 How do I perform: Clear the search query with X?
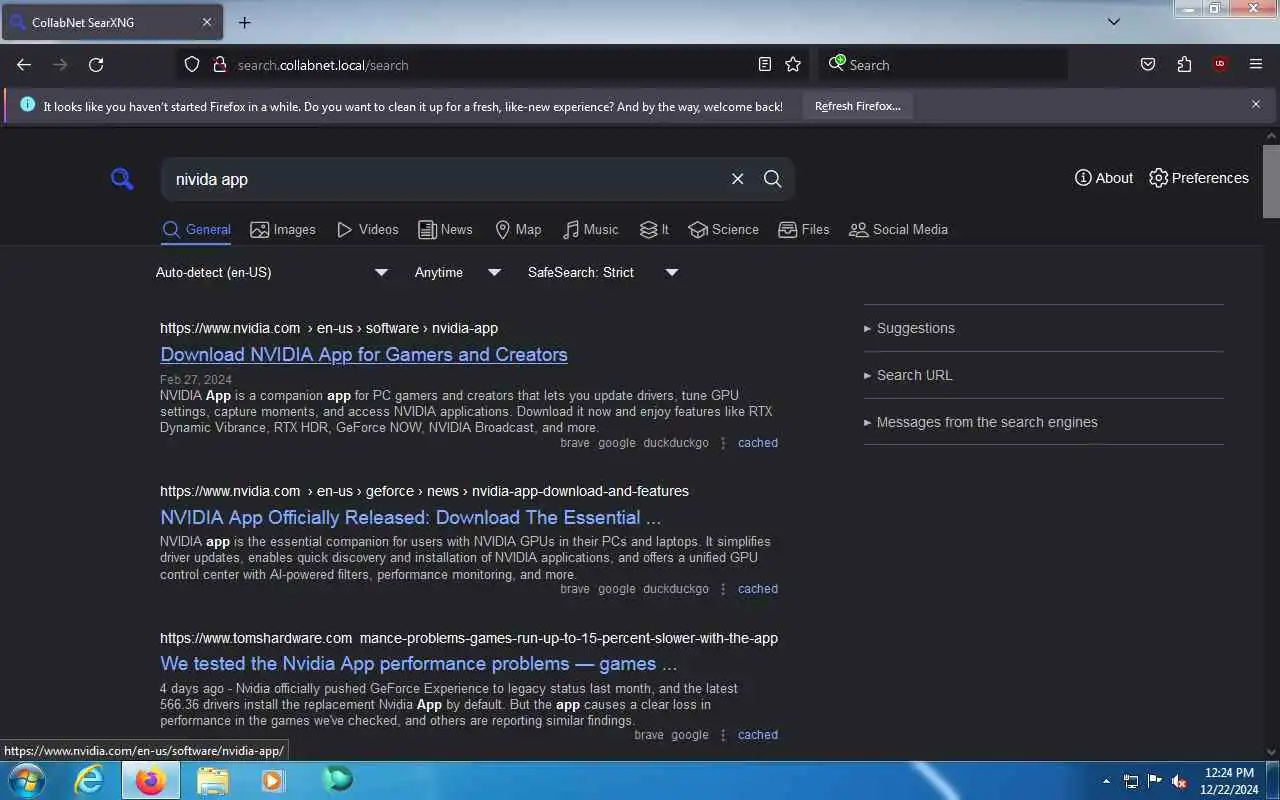[x=738, y=179]
